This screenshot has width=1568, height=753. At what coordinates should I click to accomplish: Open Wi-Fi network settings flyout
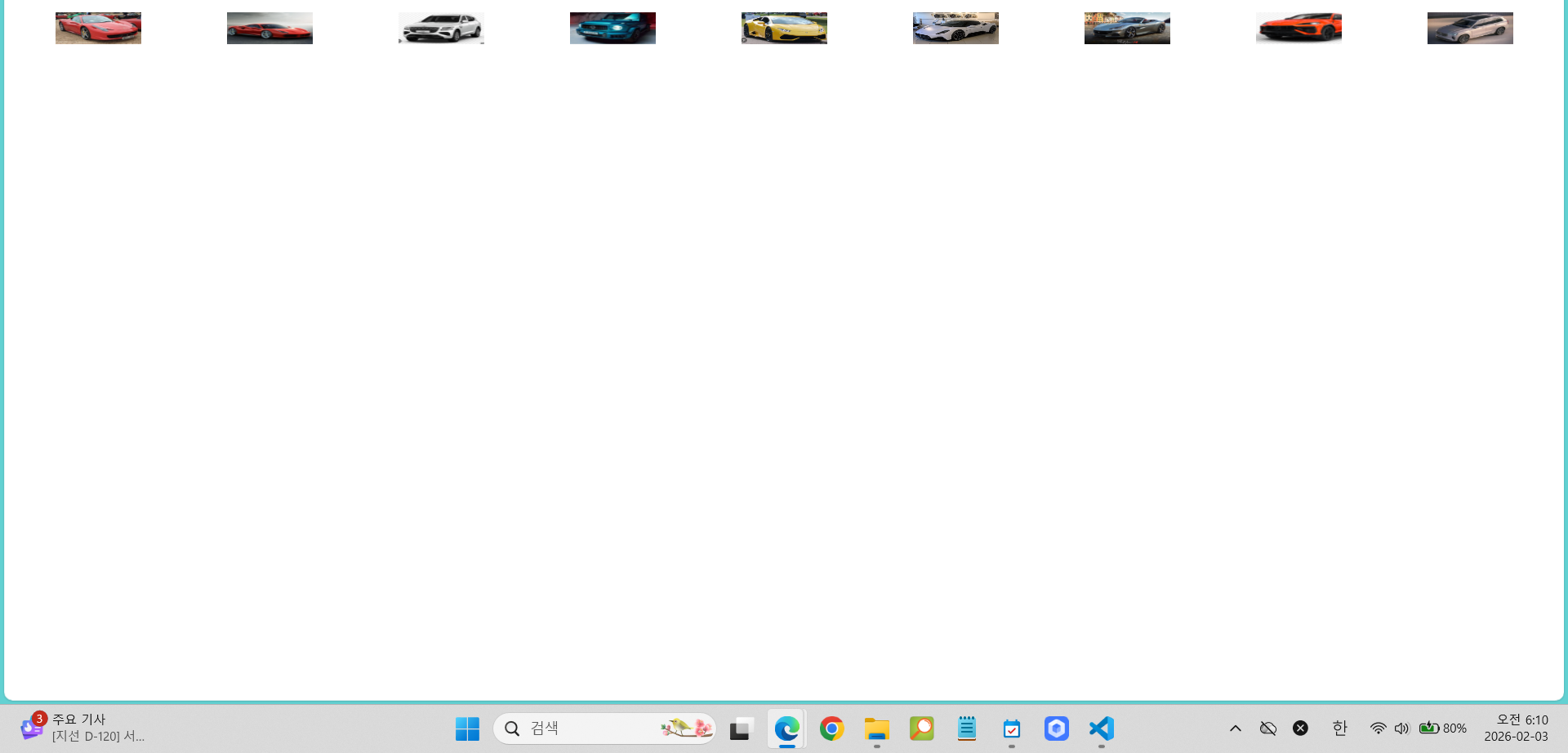coord(1378,728)
